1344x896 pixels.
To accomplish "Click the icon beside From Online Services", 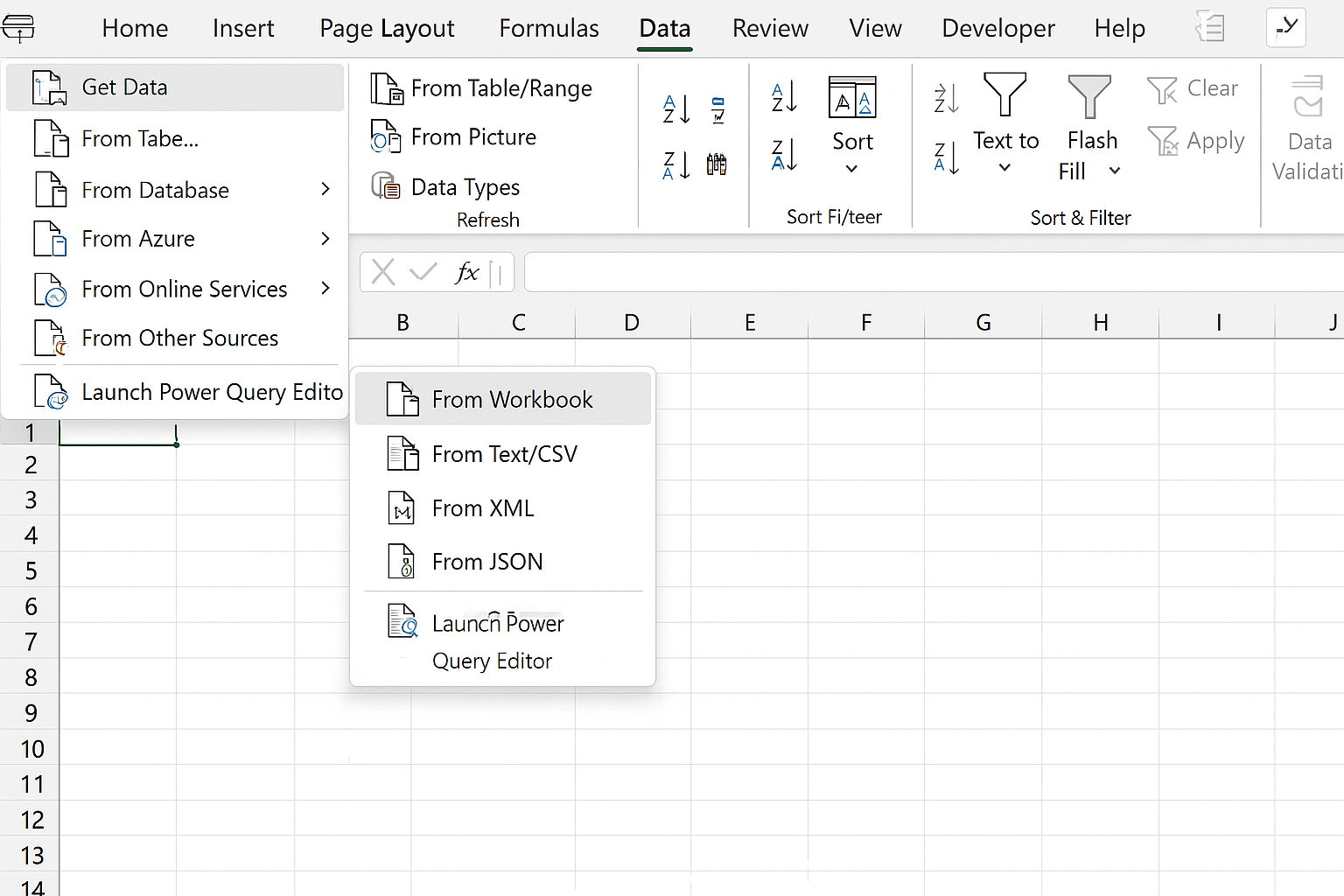I will click(51, 290).
